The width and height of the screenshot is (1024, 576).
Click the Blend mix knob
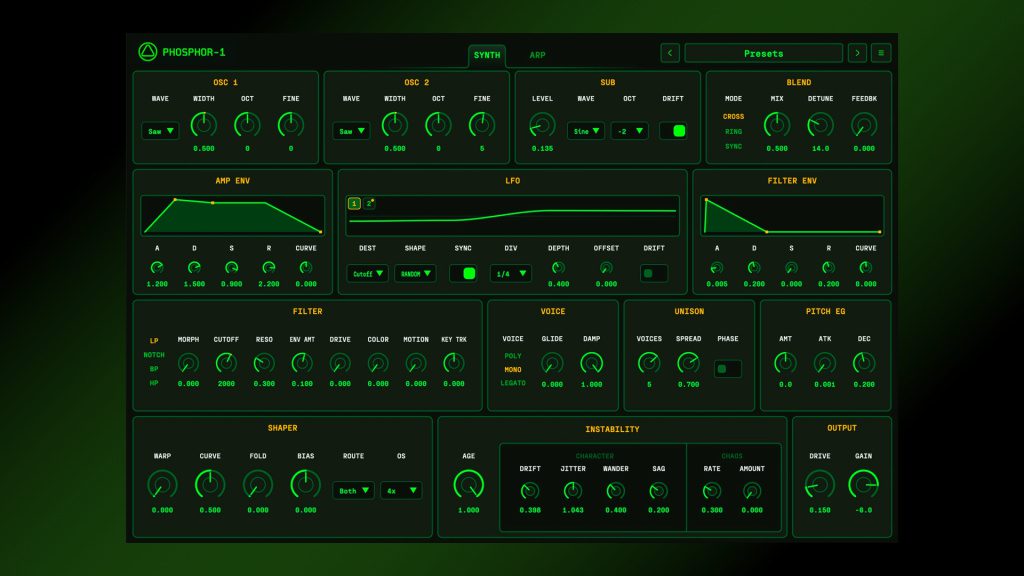pos(776,125)
